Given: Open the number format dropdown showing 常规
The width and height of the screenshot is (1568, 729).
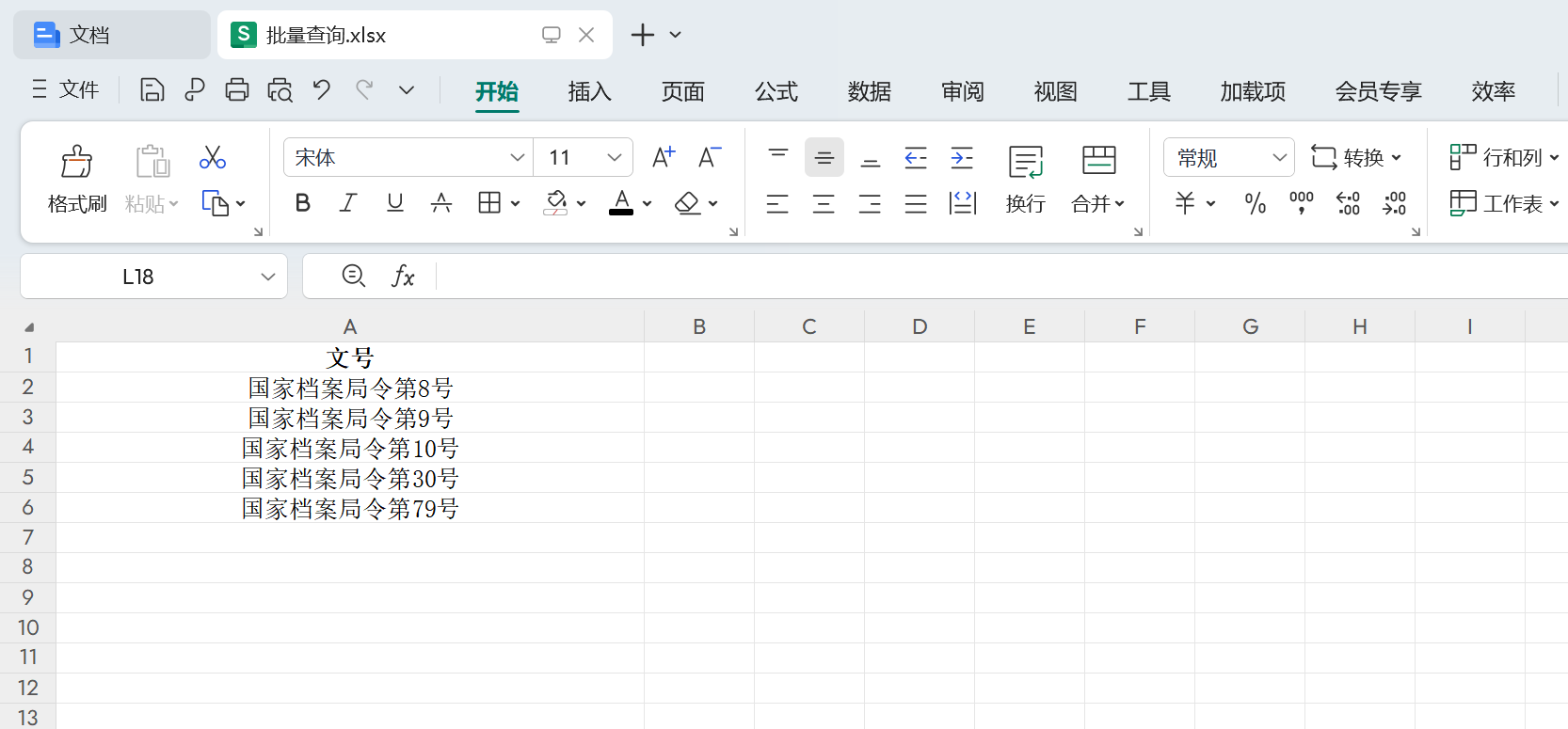Looking at the screenshot, I should click(x=1278, y=157).
